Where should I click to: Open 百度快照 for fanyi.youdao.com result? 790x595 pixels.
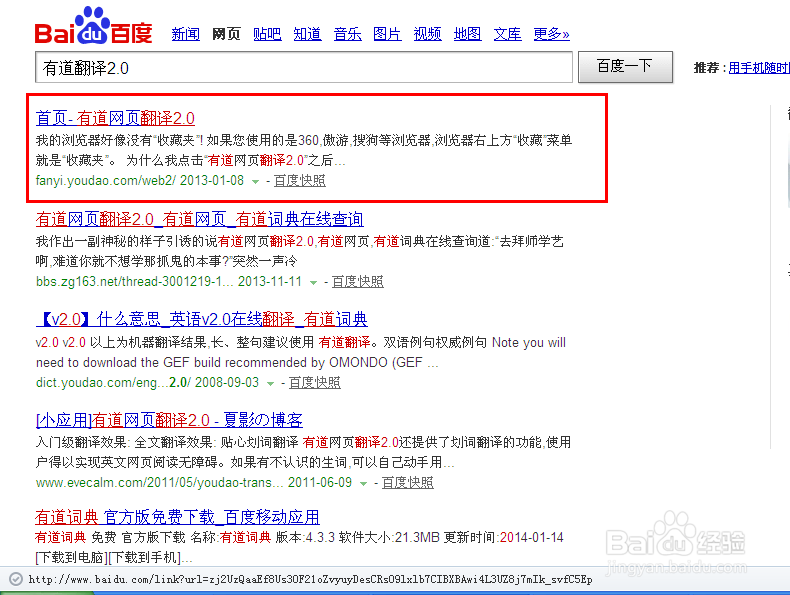(300, 180)
